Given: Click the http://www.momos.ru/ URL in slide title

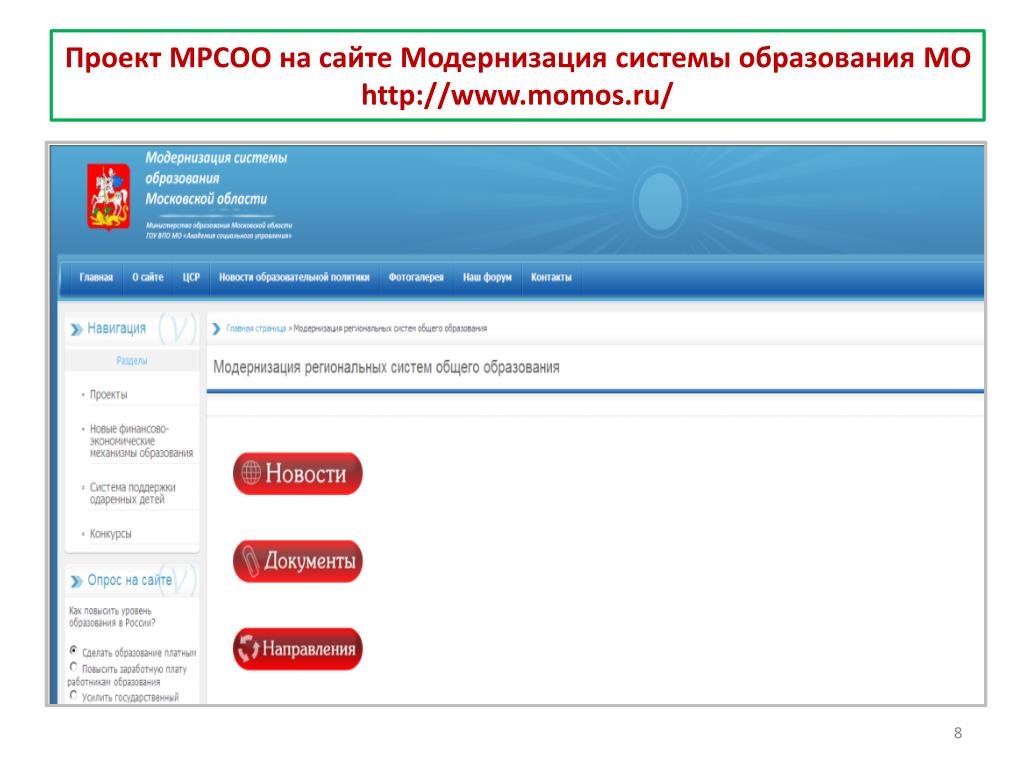Looking at the screenshot, I should (x=517, y=95).
